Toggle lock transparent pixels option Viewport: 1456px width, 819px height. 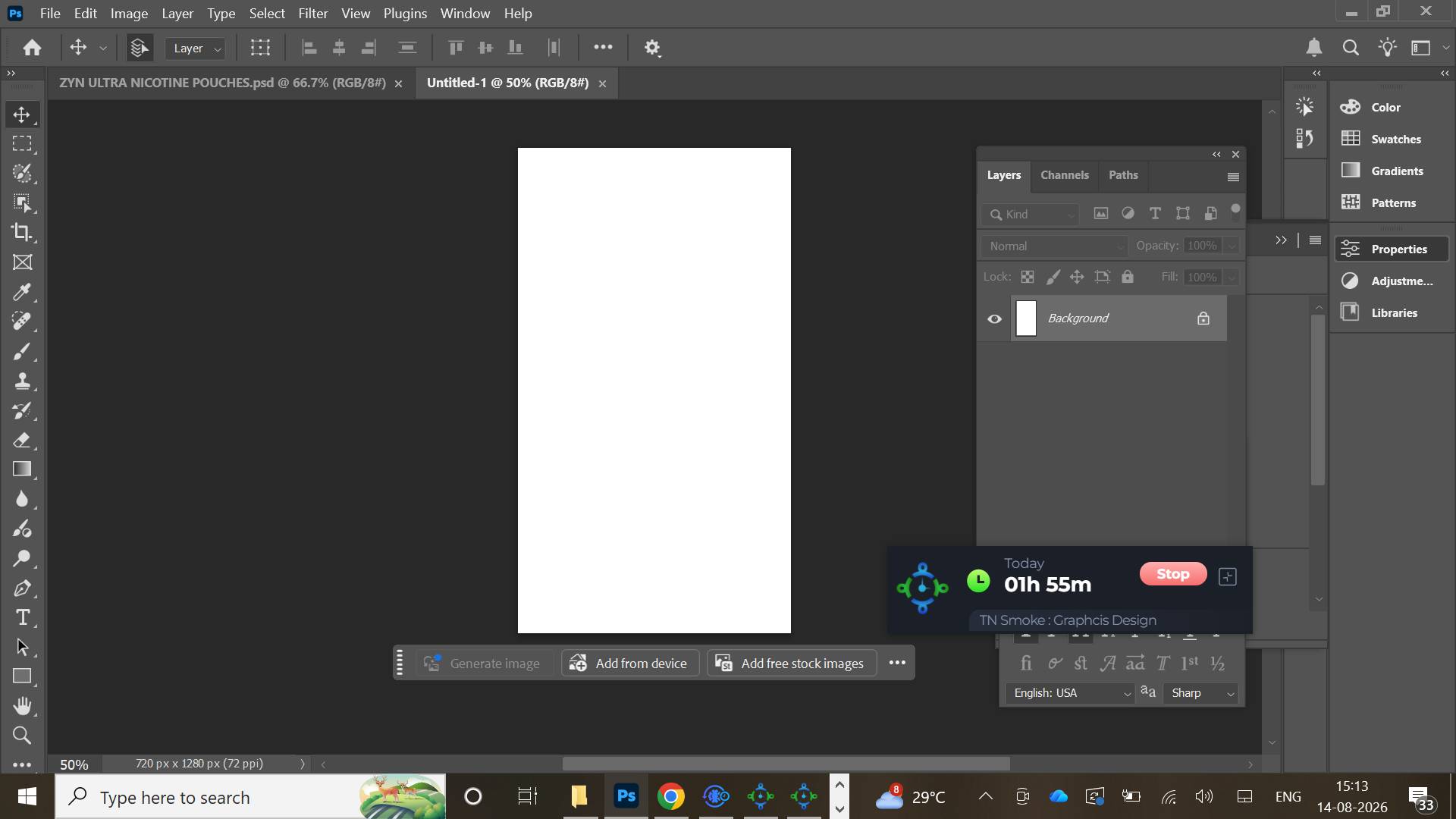click(x=1028, y=277)
